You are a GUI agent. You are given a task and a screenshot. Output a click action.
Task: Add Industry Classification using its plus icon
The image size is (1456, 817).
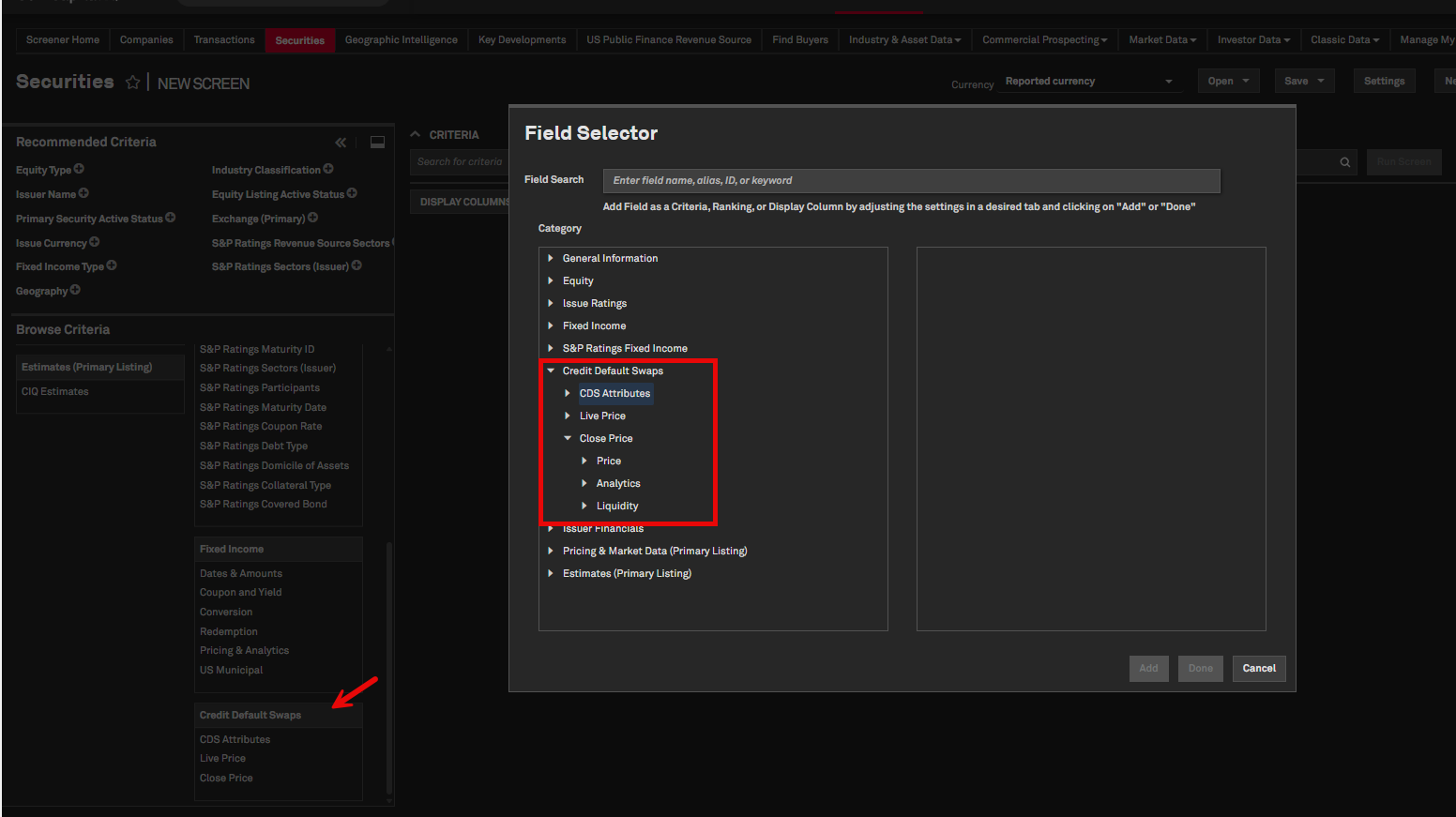click(x=328, y=169)
